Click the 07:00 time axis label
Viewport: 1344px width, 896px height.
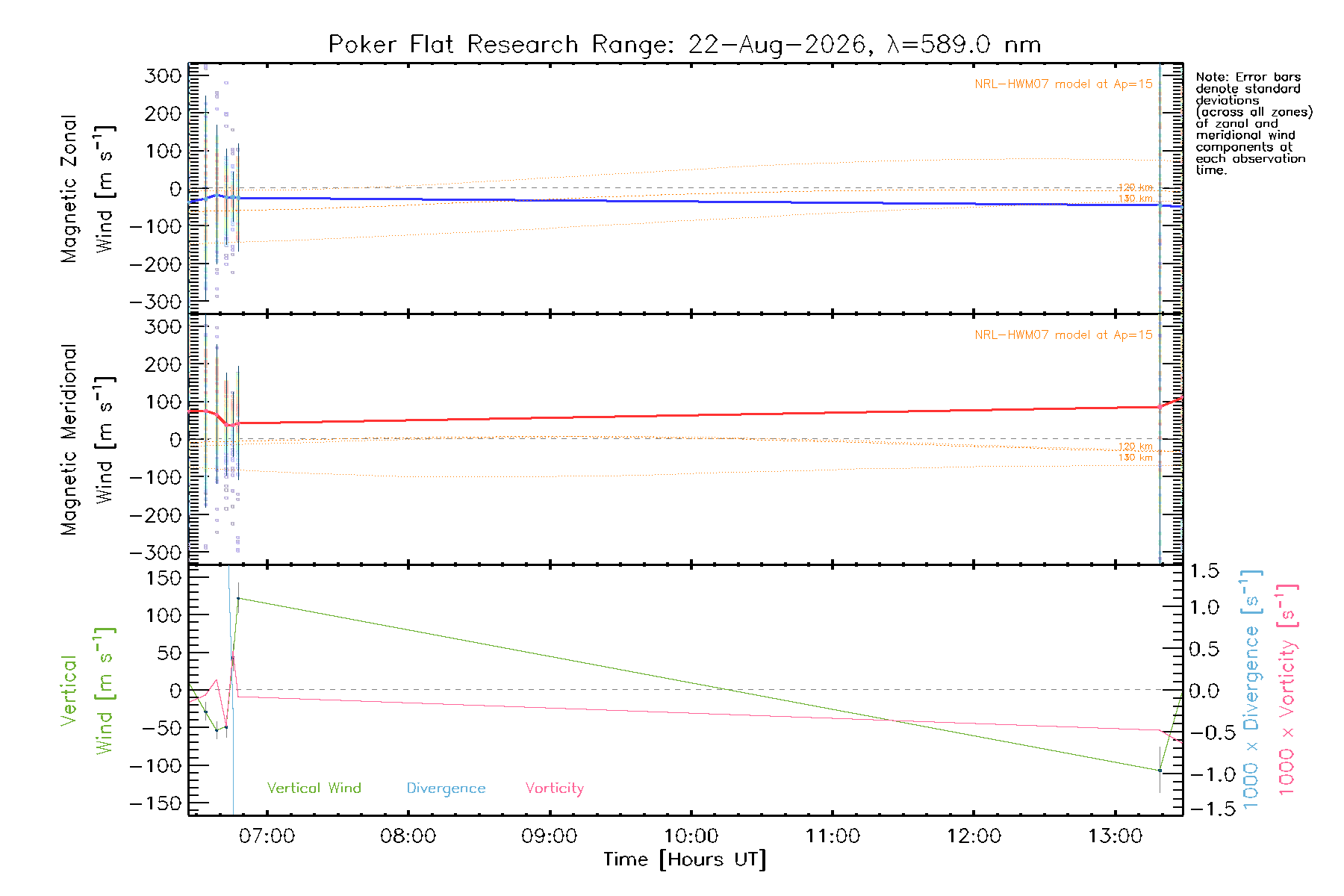(267, 836)
